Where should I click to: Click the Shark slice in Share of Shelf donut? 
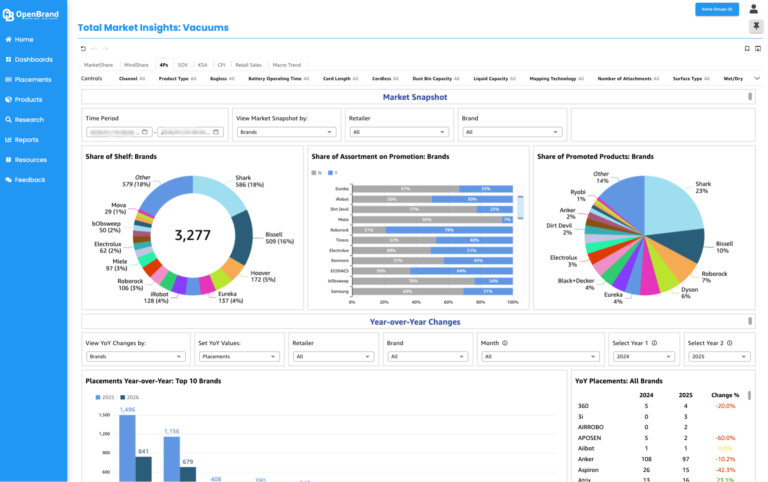(219, 193)
